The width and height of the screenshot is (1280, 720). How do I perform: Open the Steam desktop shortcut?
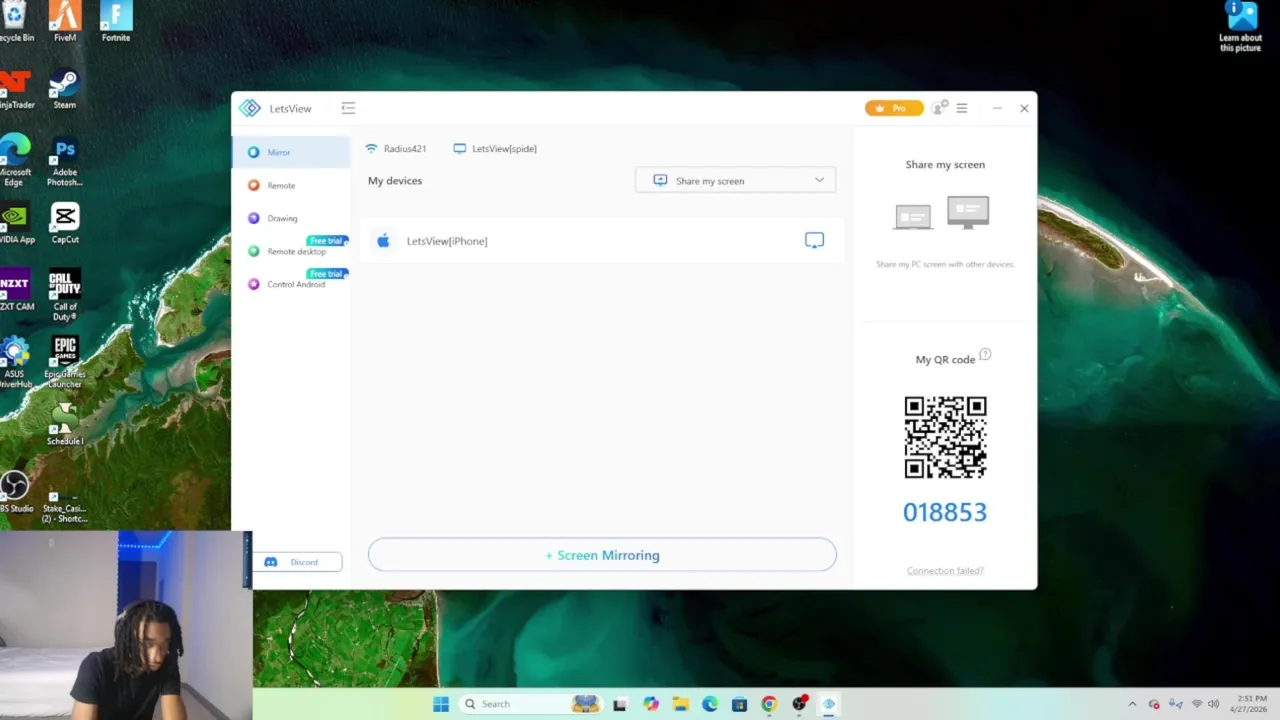point(65,89)
